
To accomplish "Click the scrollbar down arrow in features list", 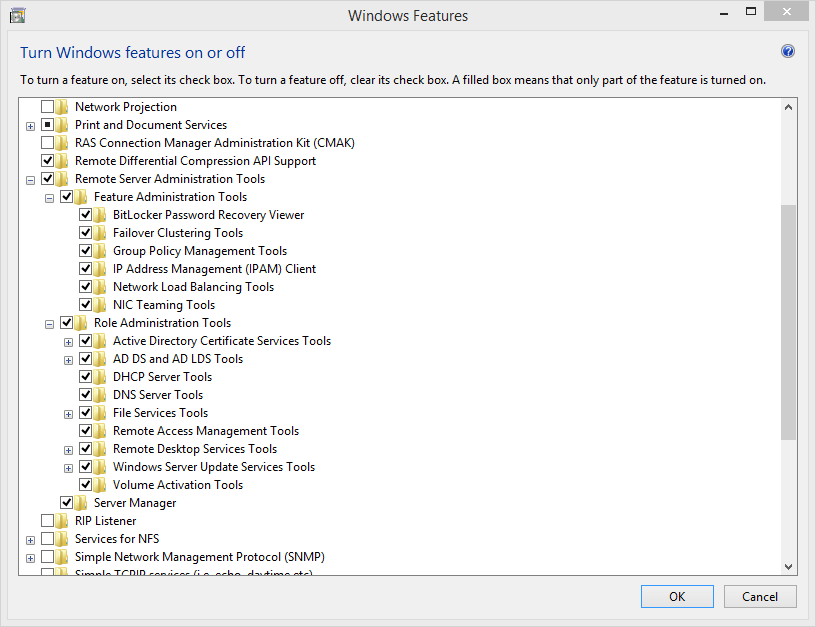I will [x=788, y=566].
